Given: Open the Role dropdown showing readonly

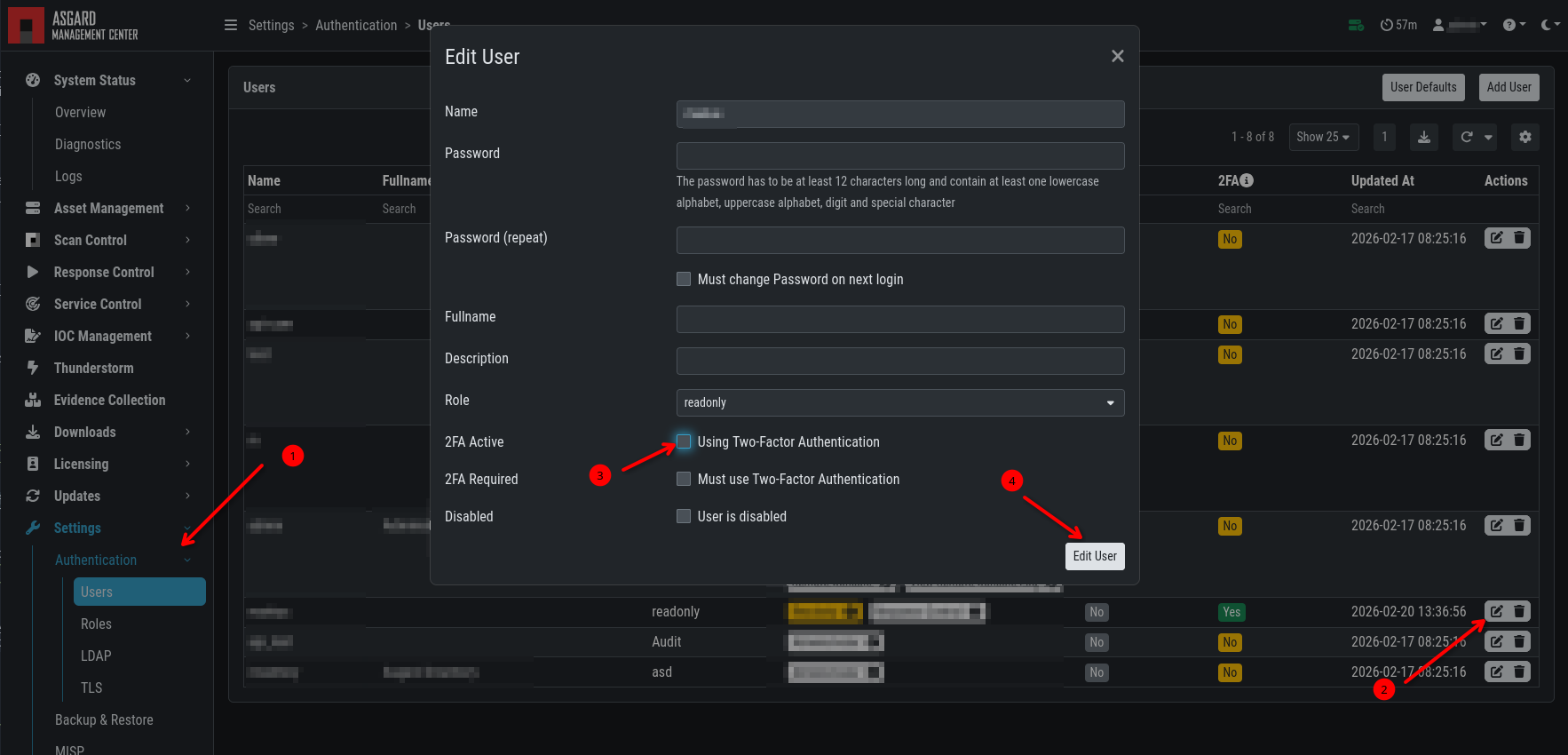Looking at the screenshot, I should point(900,402).
